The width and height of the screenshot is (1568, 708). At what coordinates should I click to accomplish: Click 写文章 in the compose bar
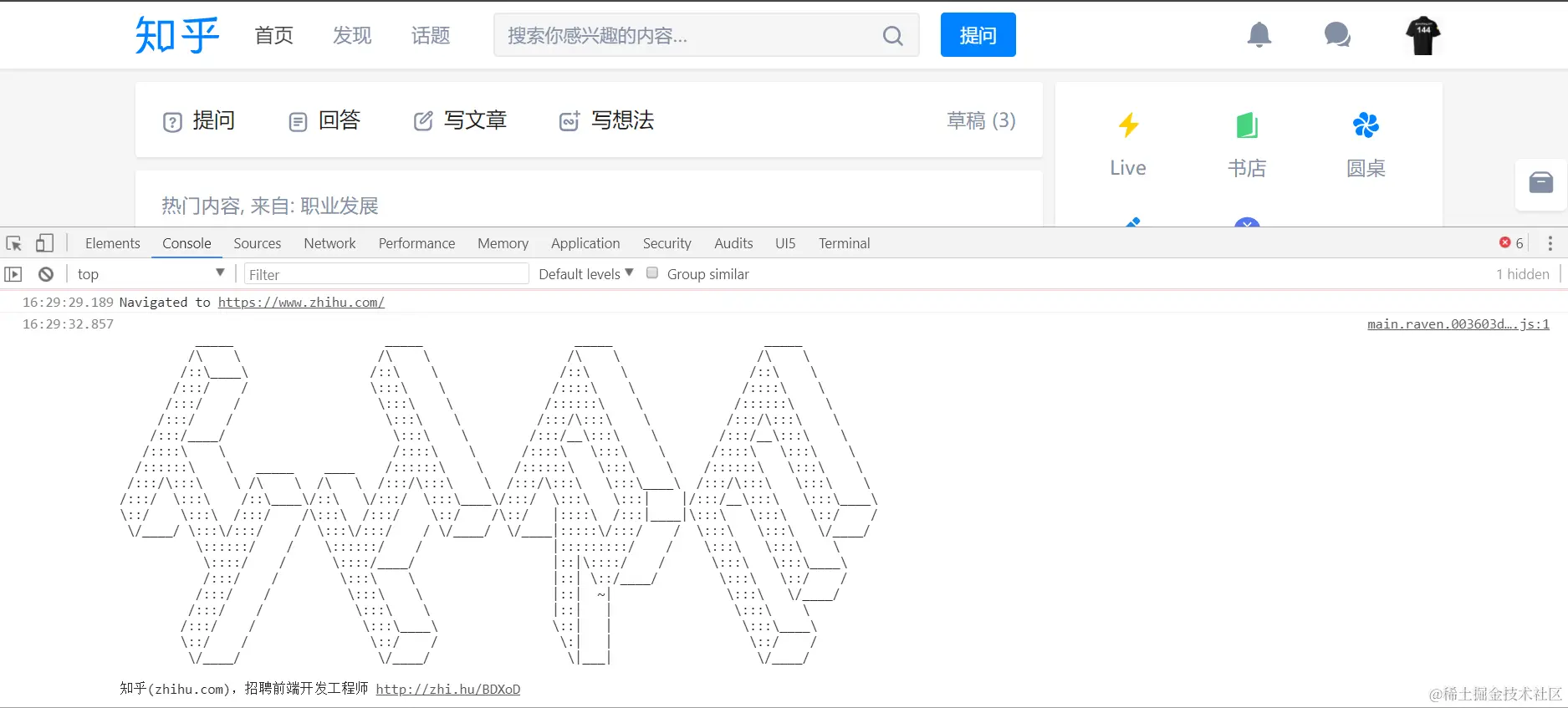coord(461,120)
